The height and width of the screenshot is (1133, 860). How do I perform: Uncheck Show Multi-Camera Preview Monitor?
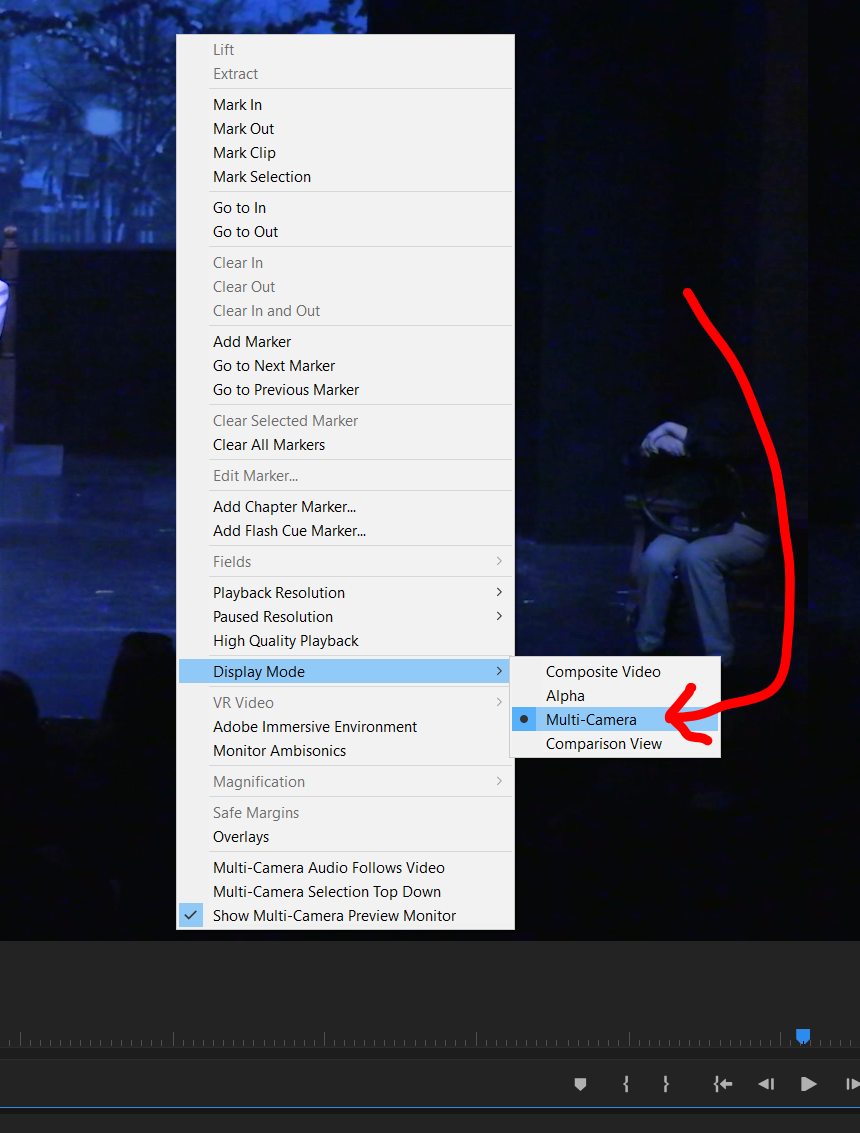coord(334,915)
